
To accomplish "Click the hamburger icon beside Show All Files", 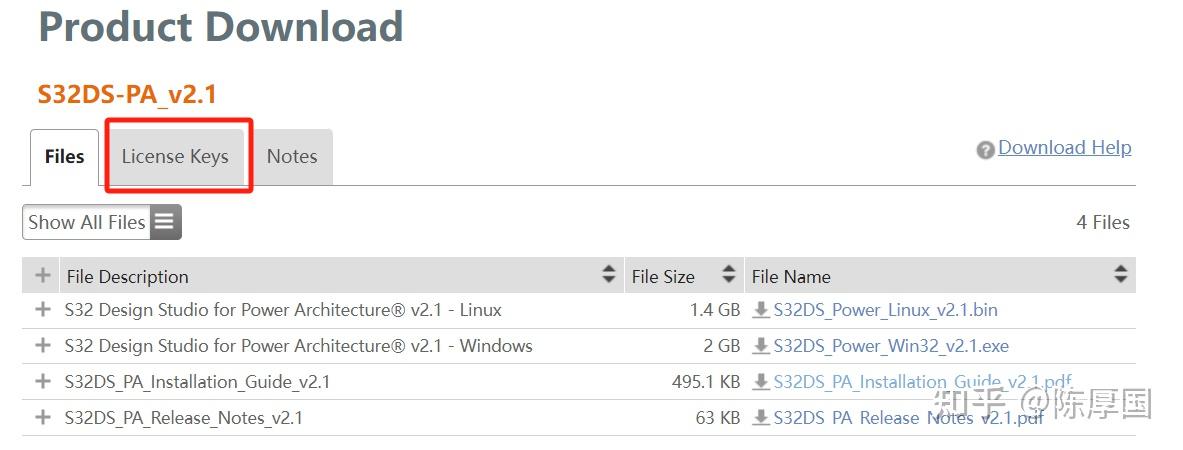I will (165, 222).
